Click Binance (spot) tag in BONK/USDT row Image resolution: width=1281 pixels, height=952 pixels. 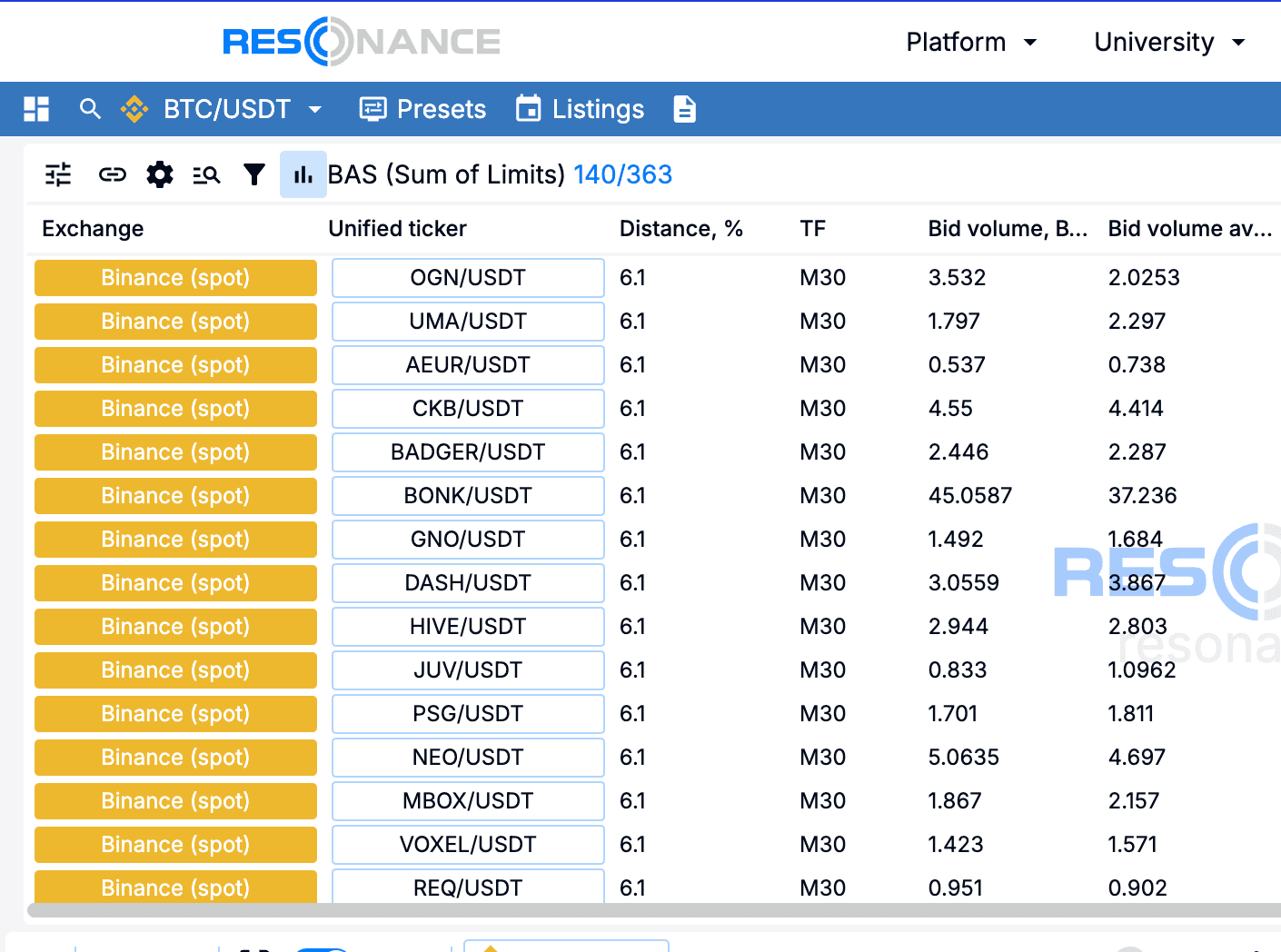click(x=175, y=496)
